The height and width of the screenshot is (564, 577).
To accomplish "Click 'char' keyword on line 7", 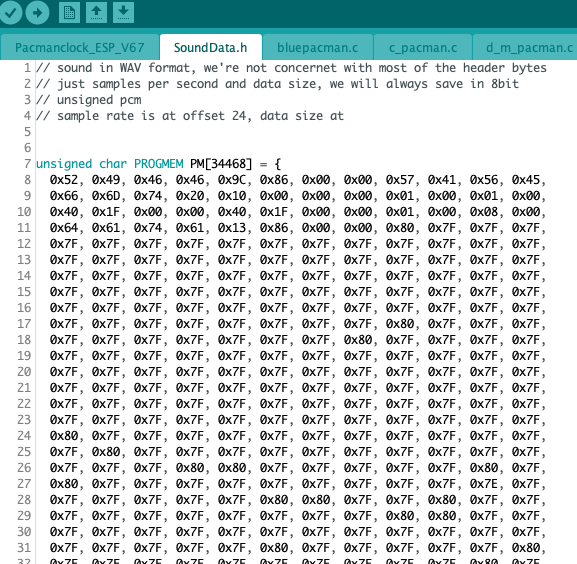I will click(x=113, y=164).
